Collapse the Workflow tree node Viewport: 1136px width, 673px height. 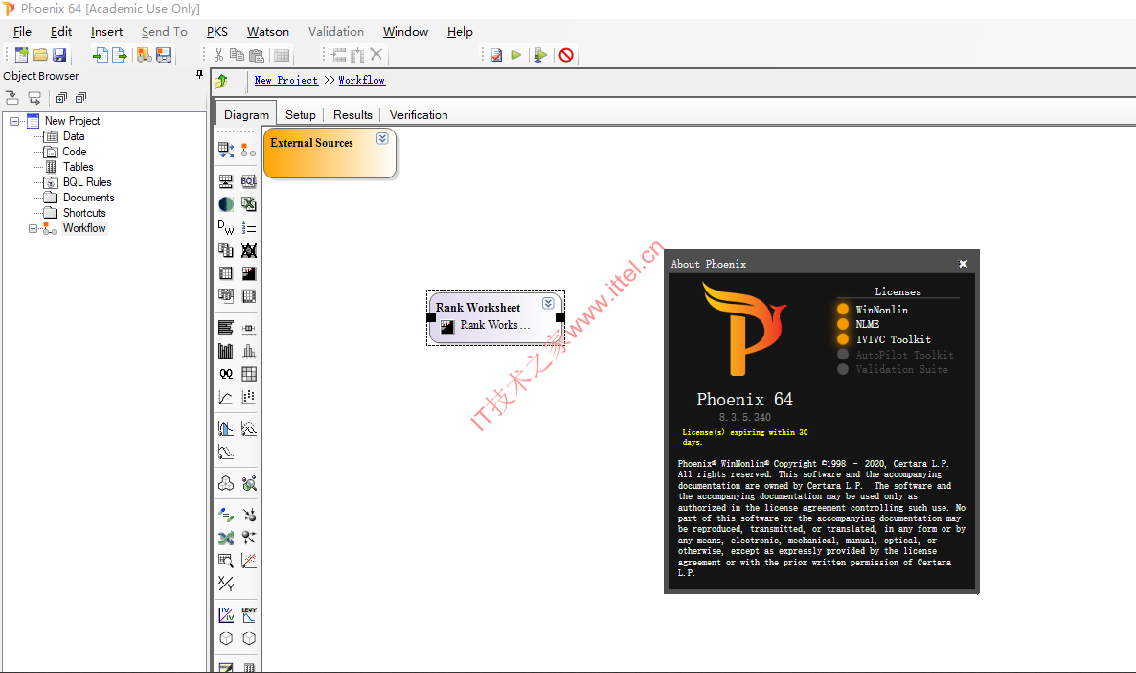33,228
